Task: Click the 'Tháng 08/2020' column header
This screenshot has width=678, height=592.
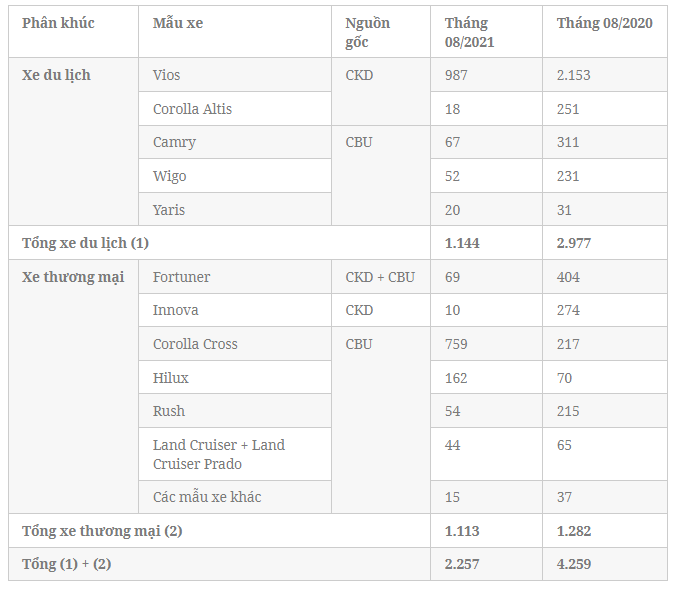Action: 604,23
